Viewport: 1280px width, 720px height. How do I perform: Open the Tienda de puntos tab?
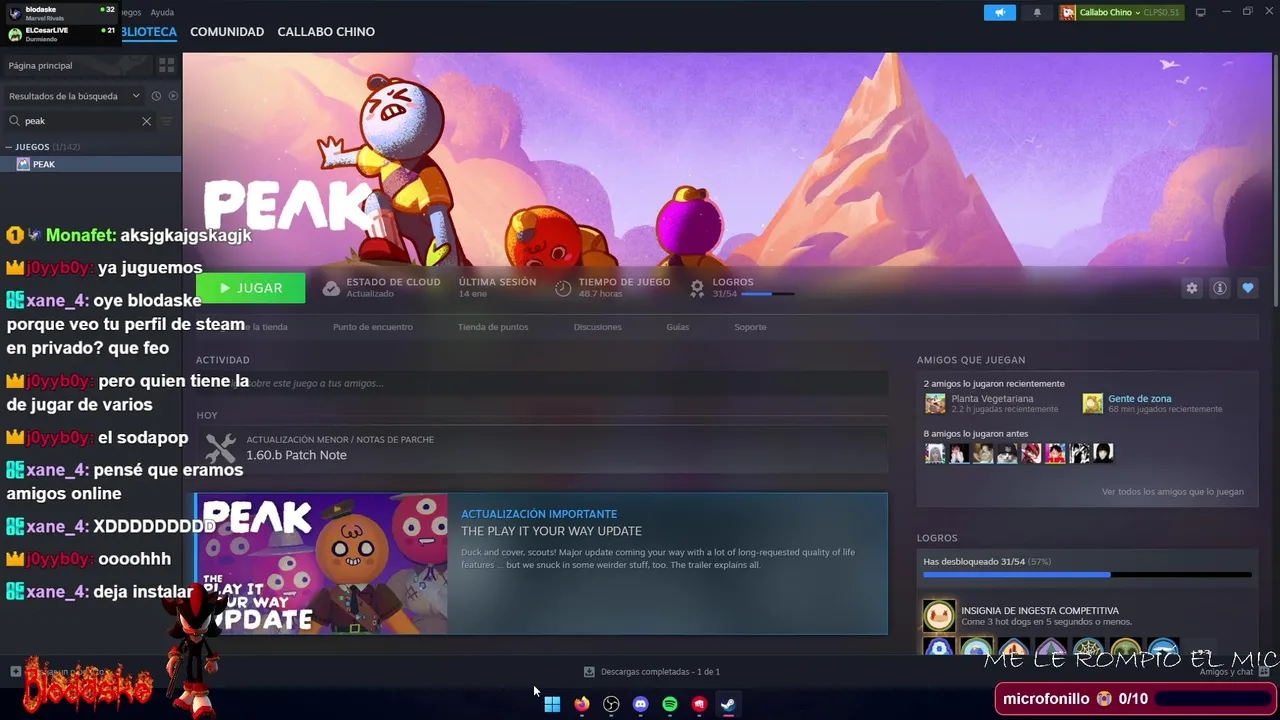pos(493,327)
